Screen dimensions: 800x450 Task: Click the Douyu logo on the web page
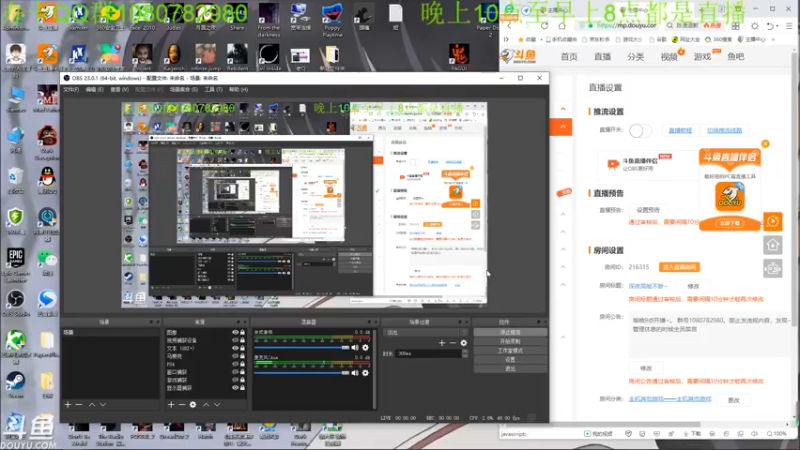[518, 56]
